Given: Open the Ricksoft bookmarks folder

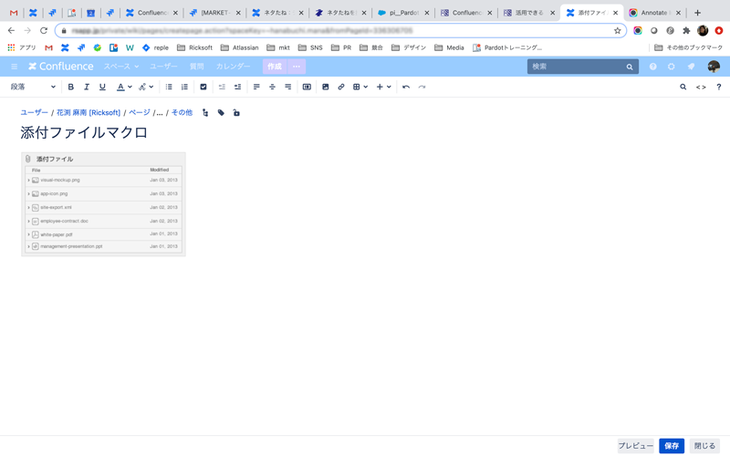Looking at the screenshot, I should tap(195, 48).
